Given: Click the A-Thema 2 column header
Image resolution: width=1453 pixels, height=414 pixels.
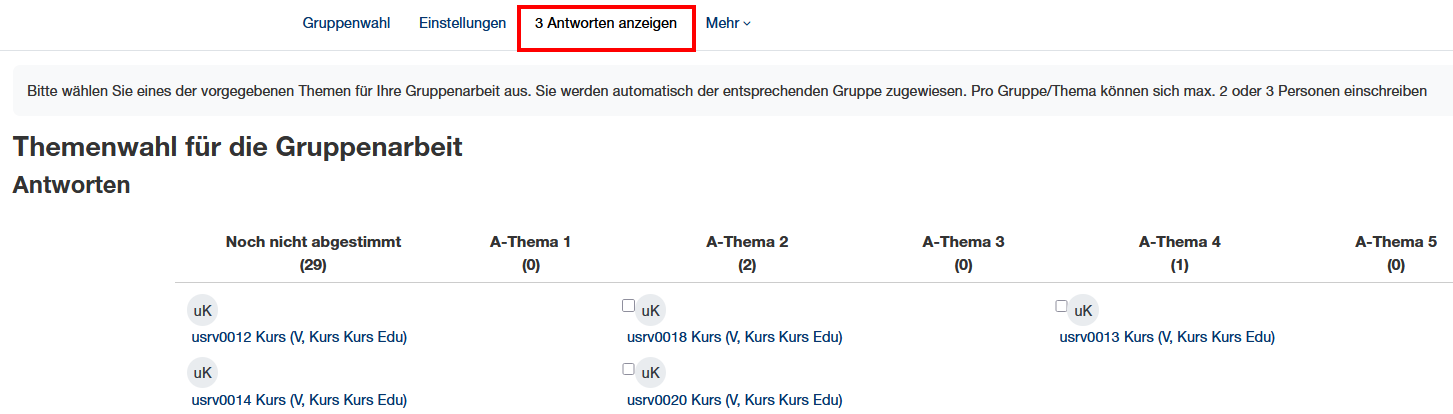Looking at the screenshot, I should point(747,242).
